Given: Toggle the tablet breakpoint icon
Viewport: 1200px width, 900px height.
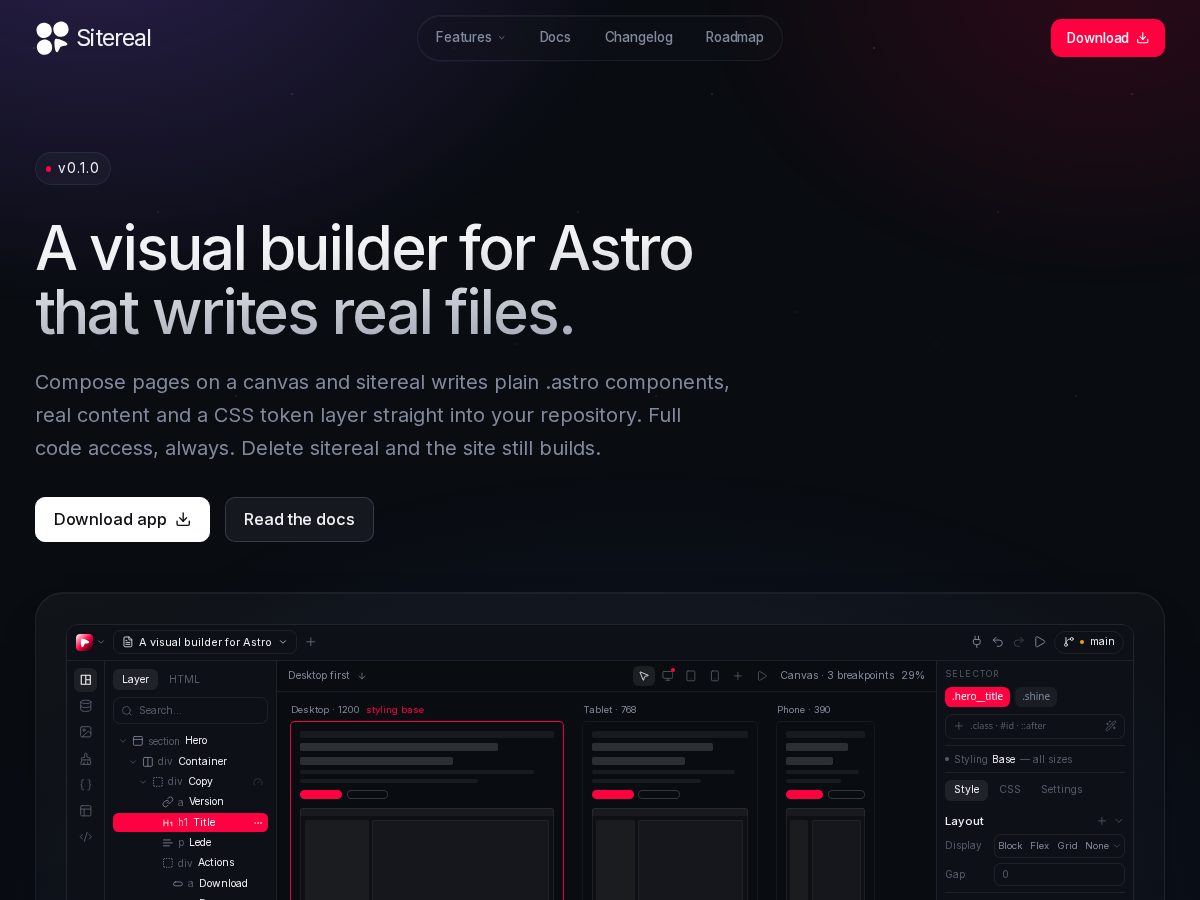Looking at the screenshot, I should [691, 676].
